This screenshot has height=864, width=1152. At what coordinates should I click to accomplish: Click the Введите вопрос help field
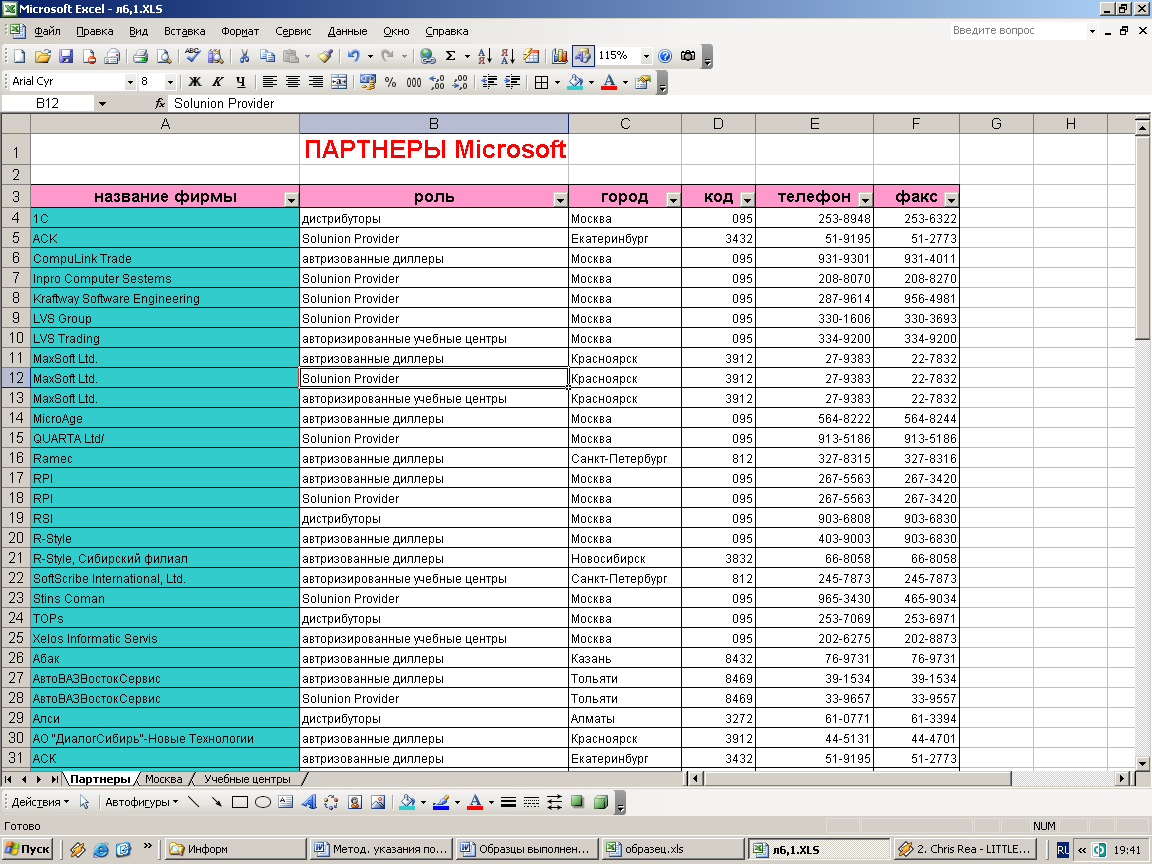tap(1018, 31)
